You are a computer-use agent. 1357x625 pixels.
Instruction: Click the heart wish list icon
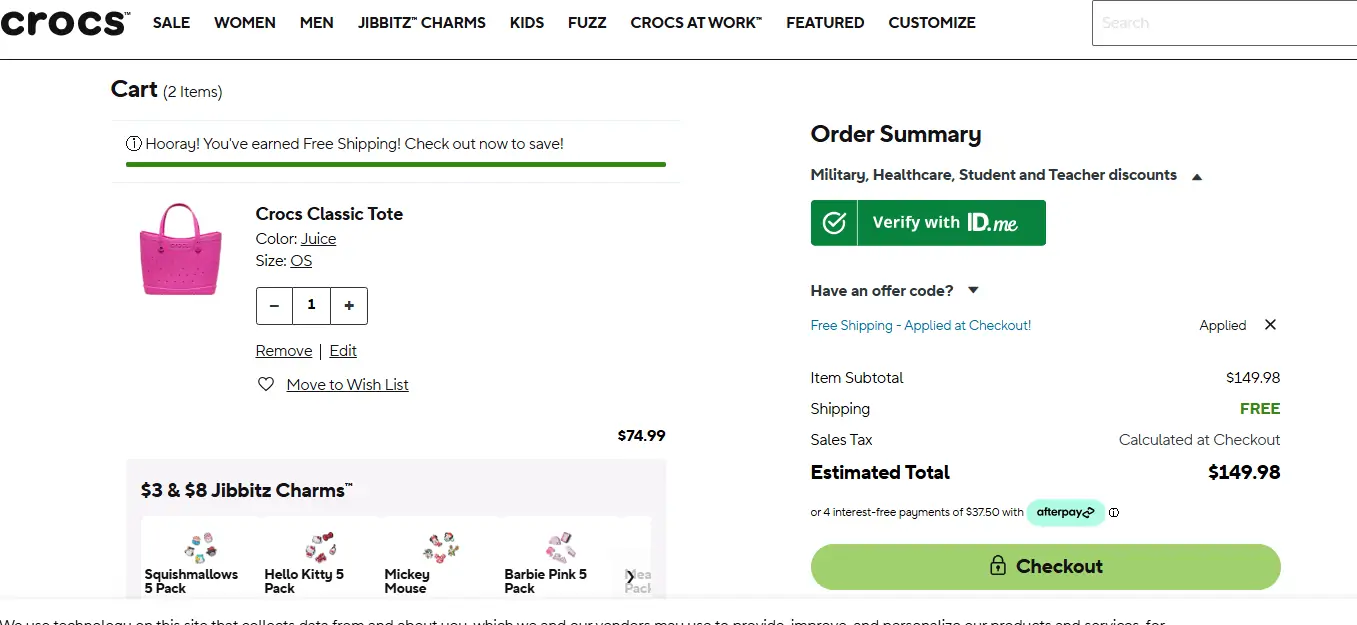tap(266, 384)
